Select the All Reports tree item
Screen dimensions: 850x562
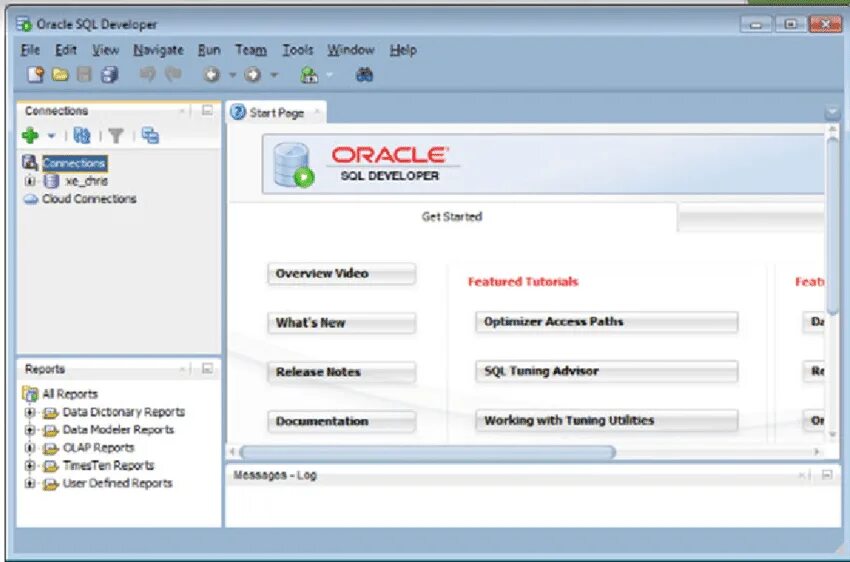pyautogui.click(x=70, y=394)
